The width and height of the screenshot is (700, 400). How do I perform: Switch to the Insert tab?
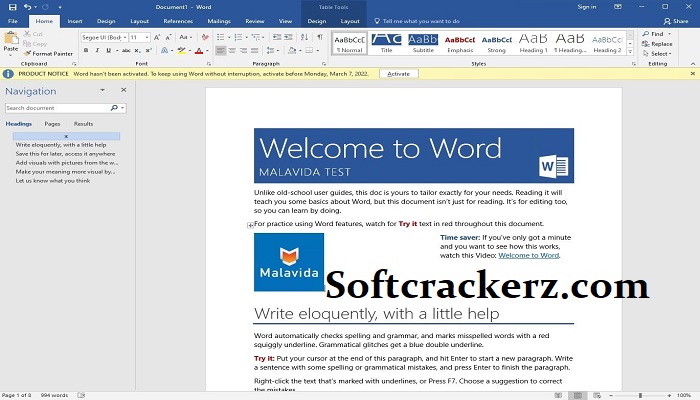75,21
